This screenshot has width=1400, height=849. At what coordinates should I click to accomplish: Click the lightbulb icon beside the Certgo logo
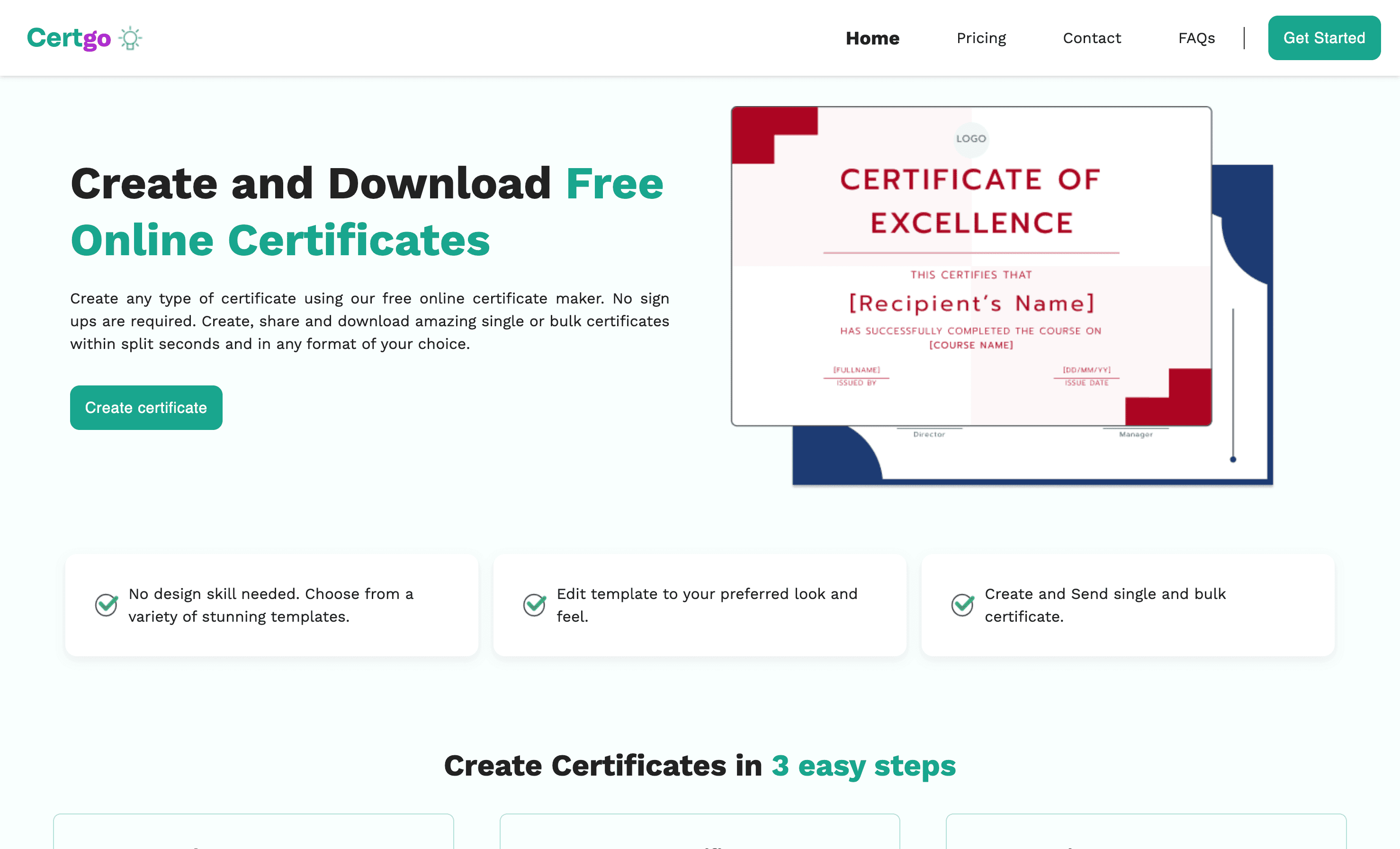[131, 37]
